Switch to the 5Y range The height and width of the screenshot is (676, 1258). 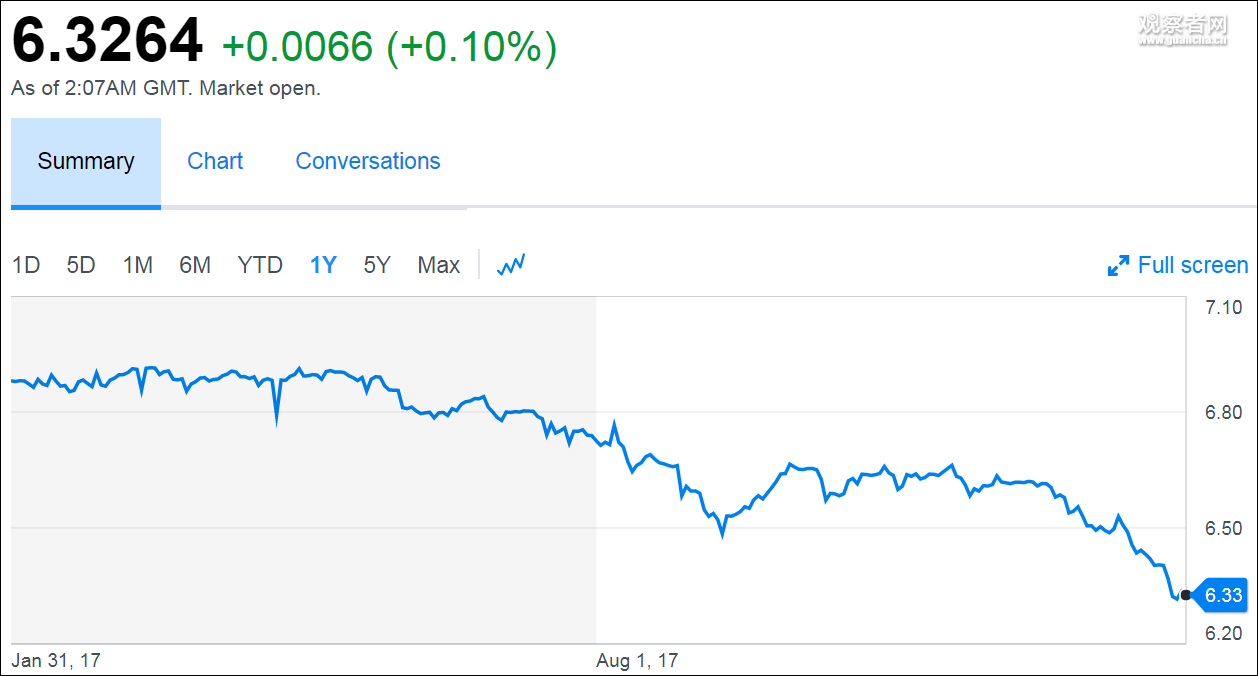[377, 266]
